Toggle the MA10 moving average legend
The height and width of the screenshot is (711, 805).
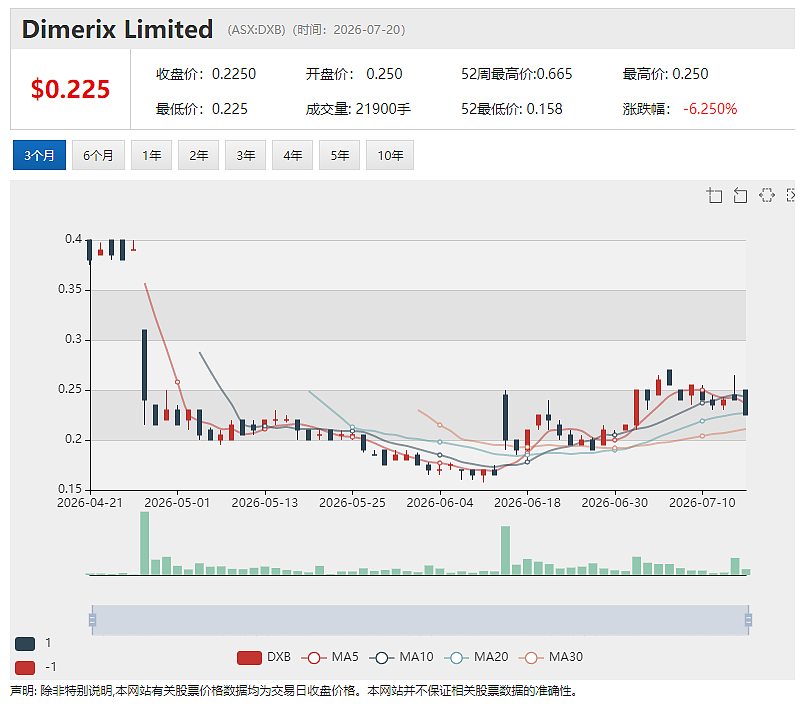coord(401,657)
